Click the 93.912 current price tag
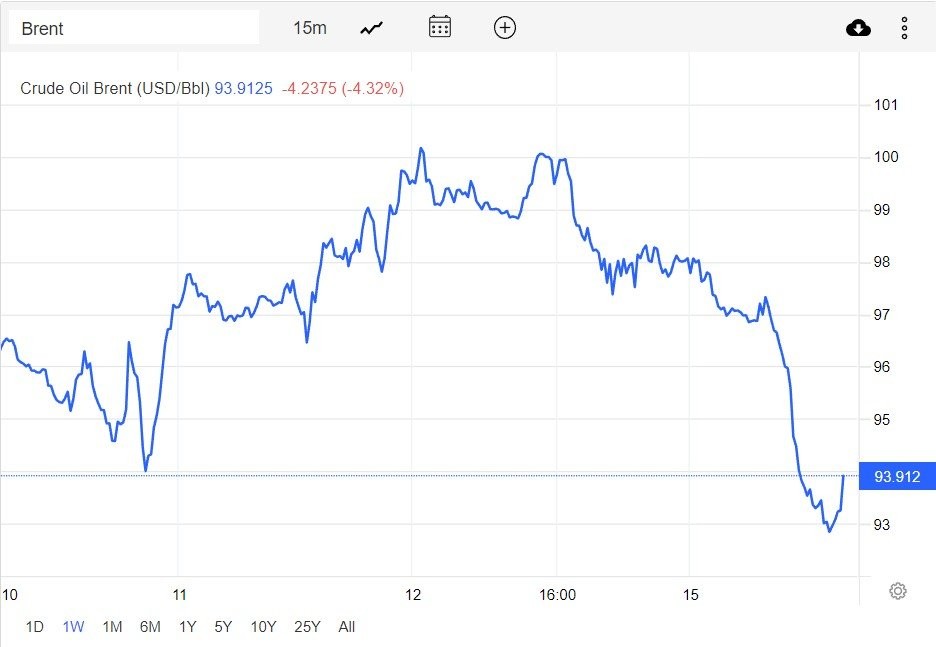Screen dimensions: 936x647 [x=896, y=477]
